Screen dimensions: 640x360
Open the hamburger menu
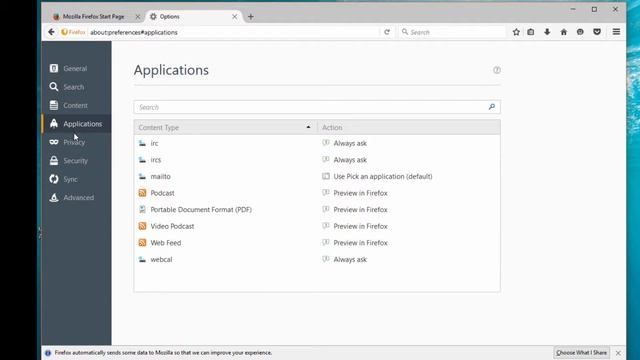616,32
